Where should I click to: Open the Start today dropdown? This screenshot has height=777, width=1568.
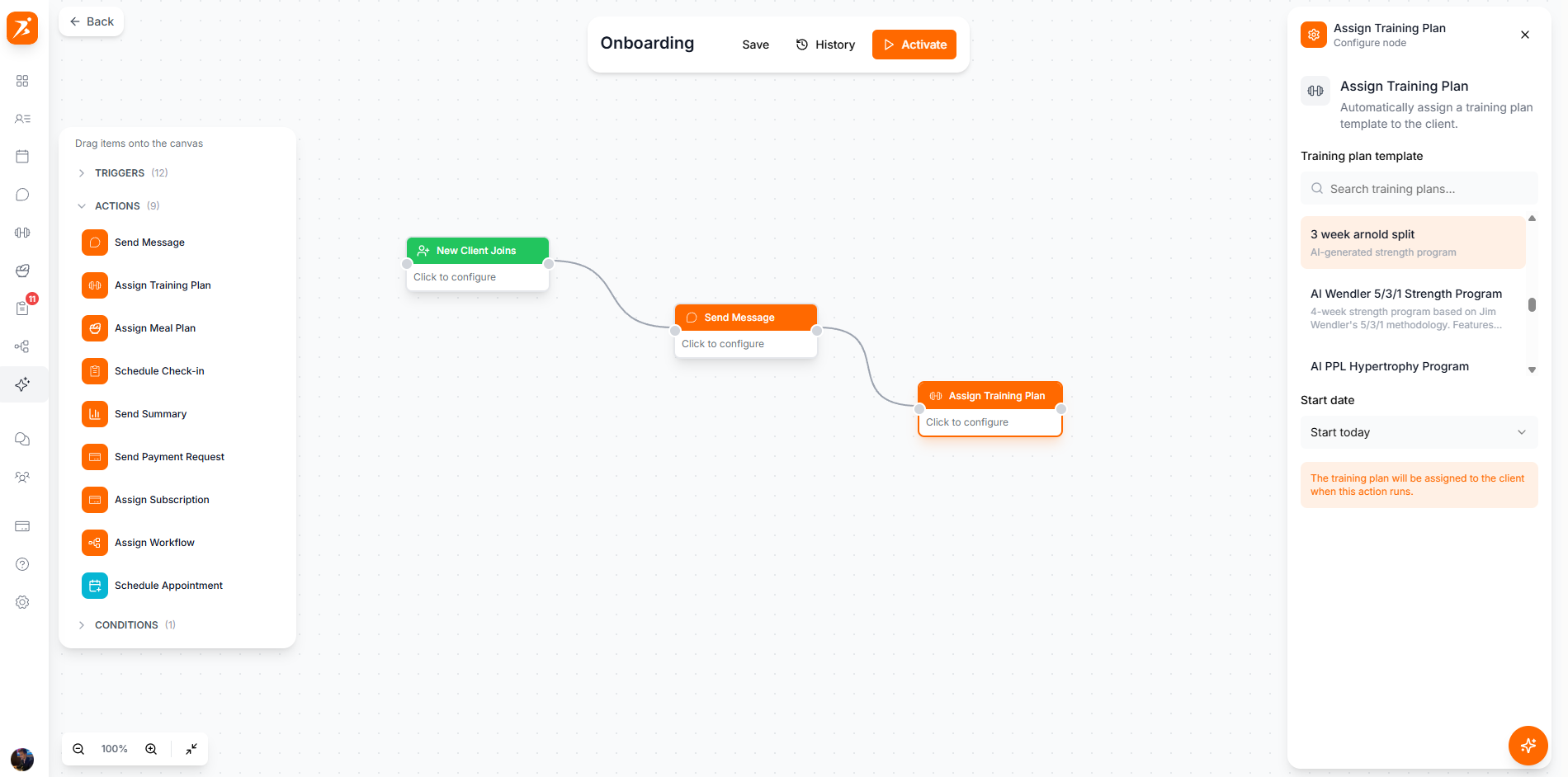(x=1418, y=432)
